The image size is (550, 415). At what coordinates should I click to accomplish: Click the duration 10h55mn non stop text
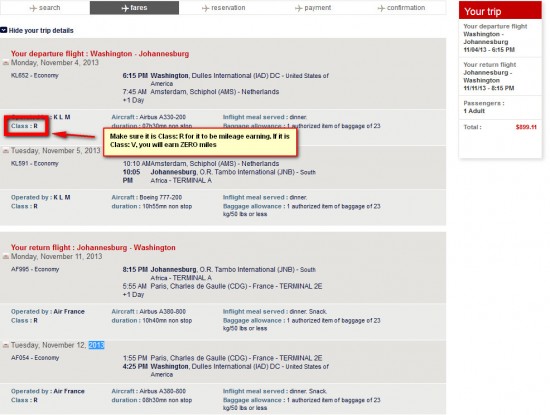click(152, 206)
